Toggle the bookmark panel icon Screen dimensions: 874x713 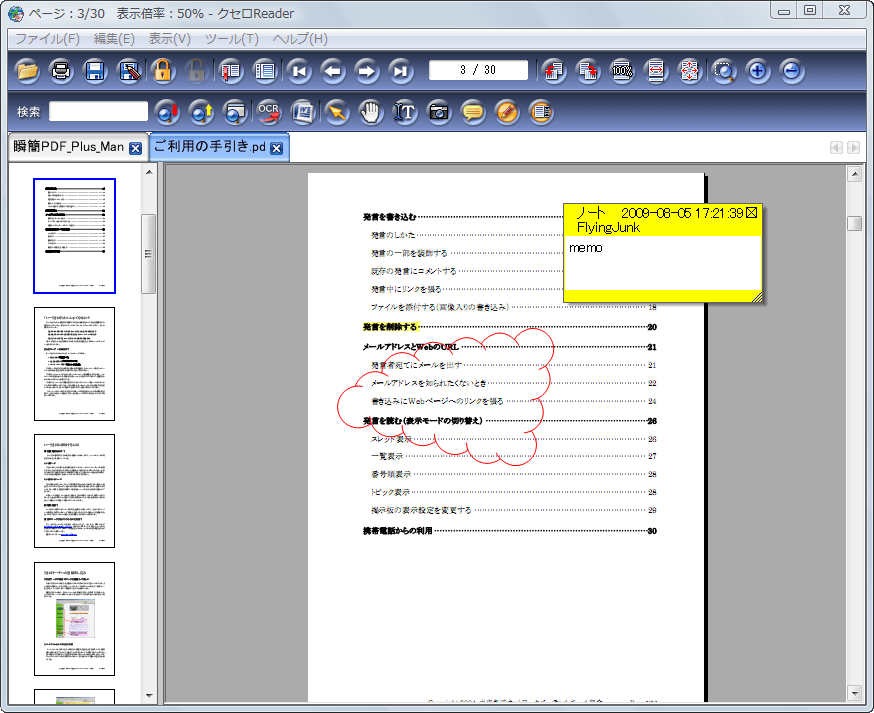click(x=231, y=71)
